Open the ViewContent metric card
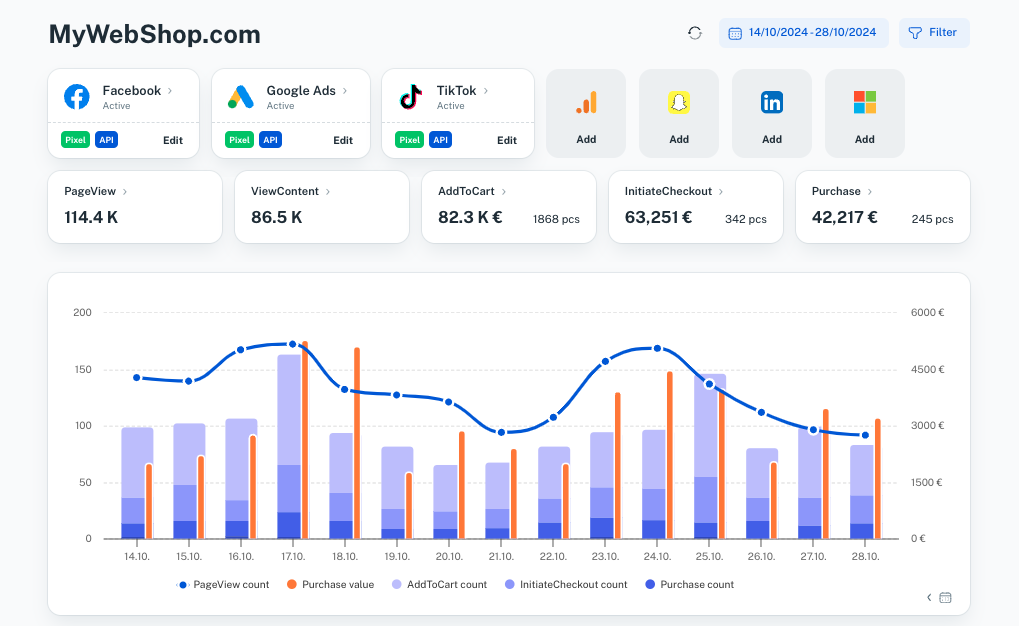This screenshot has height=626, width=1019. pos(322,207)
